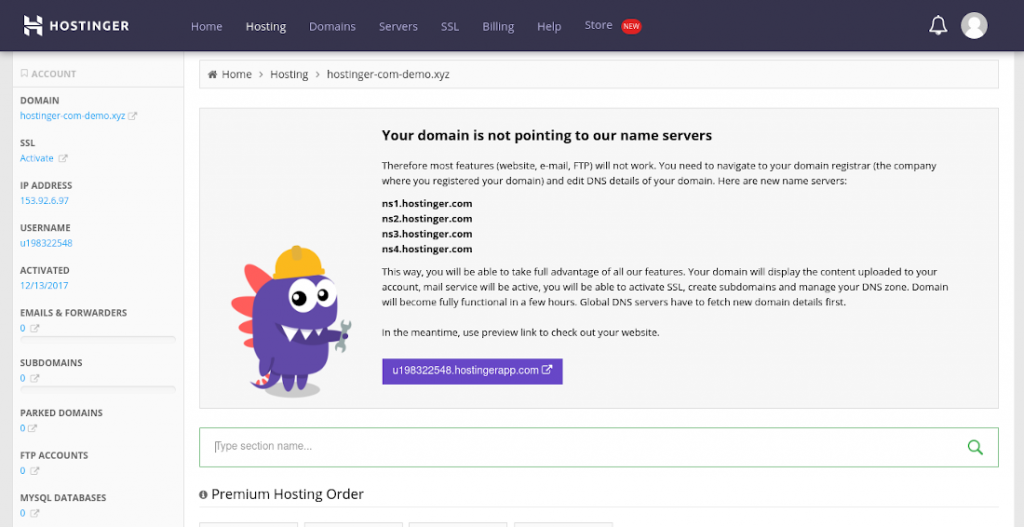The image size is (1024, 527).
Task: Open the user profile avatar
Action: pos(974,25)
